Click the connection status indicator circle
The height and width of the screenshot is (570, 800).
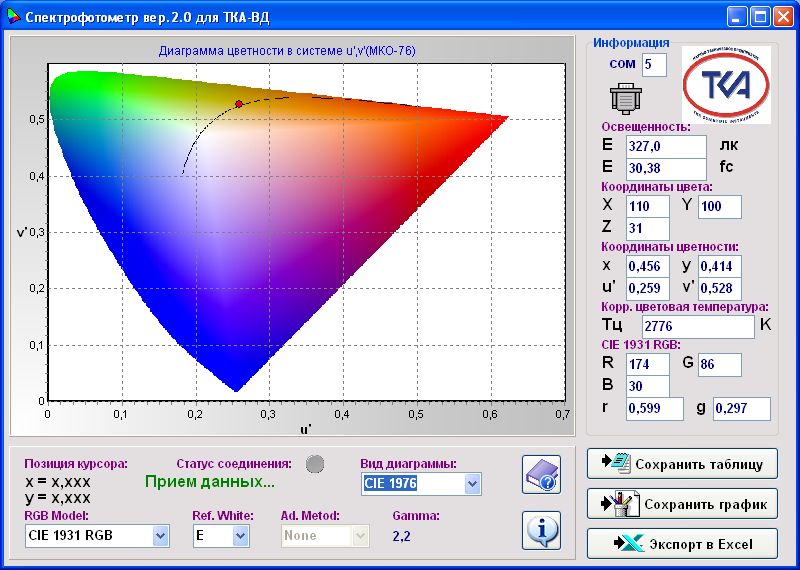(315, 463)
